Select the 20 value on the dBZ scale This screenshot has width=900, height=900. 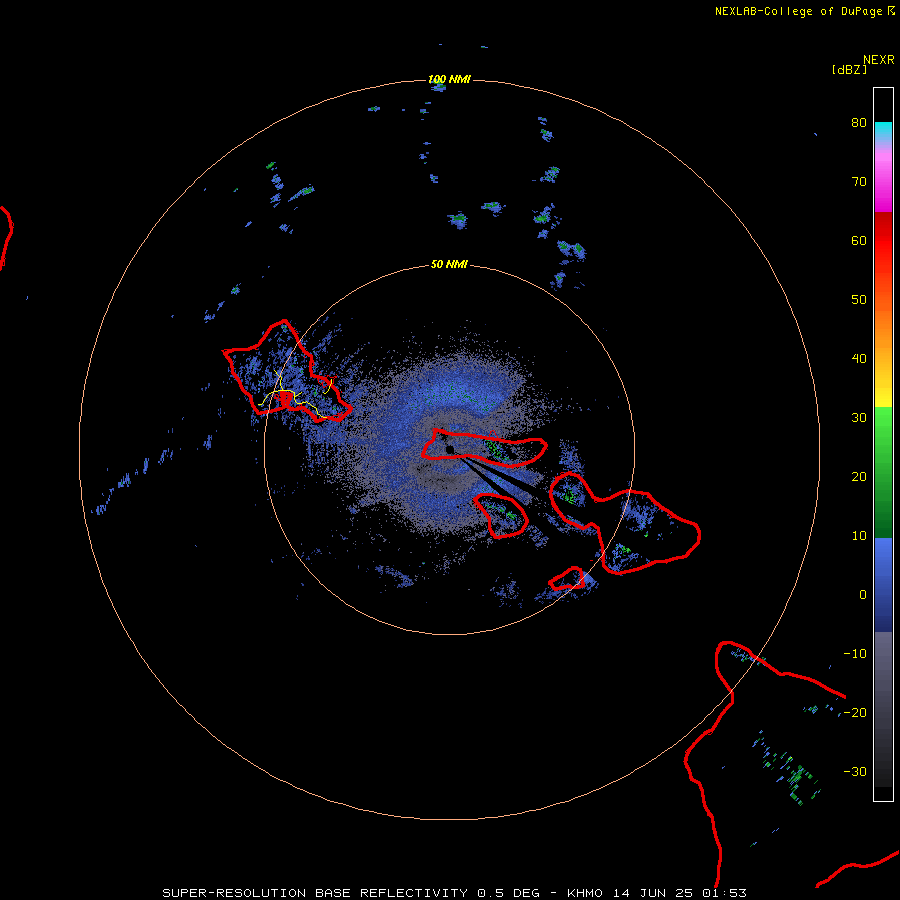[859, 477]
